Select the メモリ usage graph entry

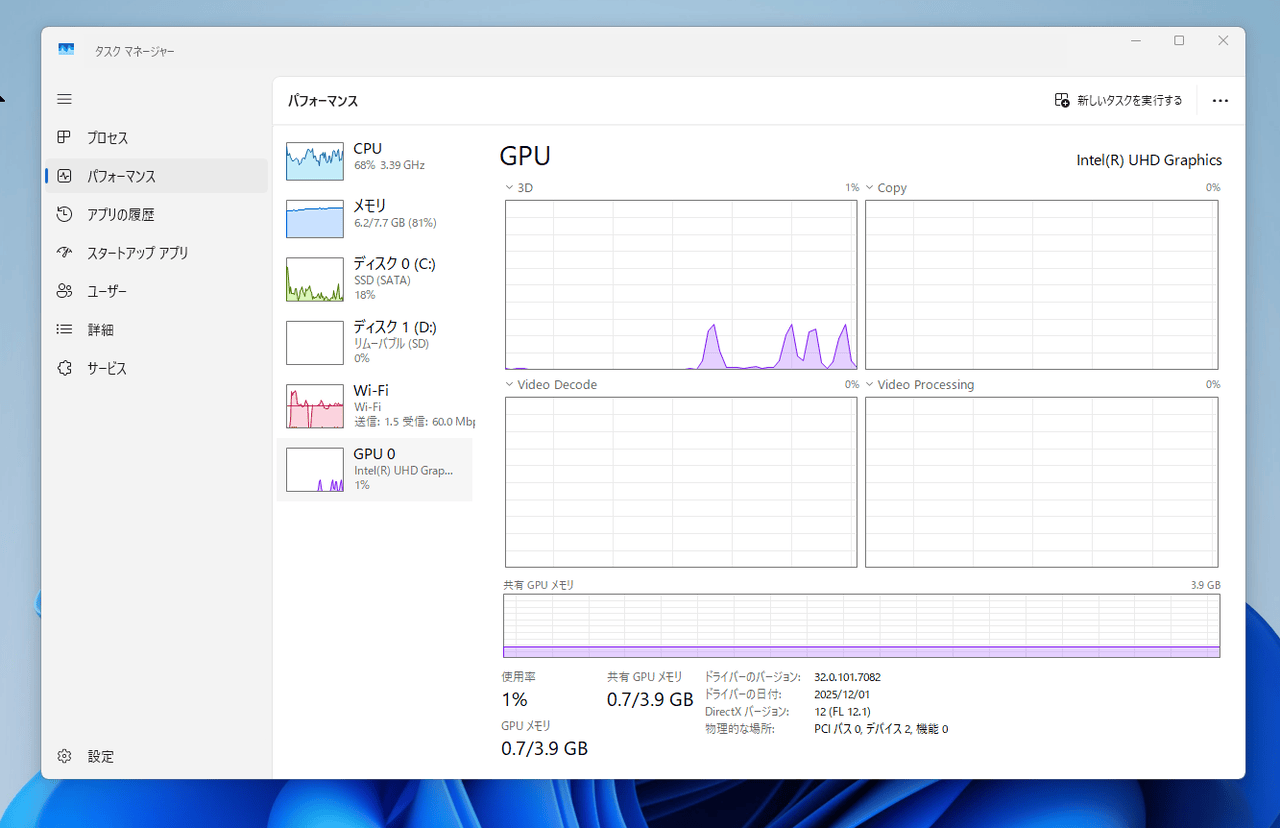coord(374,218)
